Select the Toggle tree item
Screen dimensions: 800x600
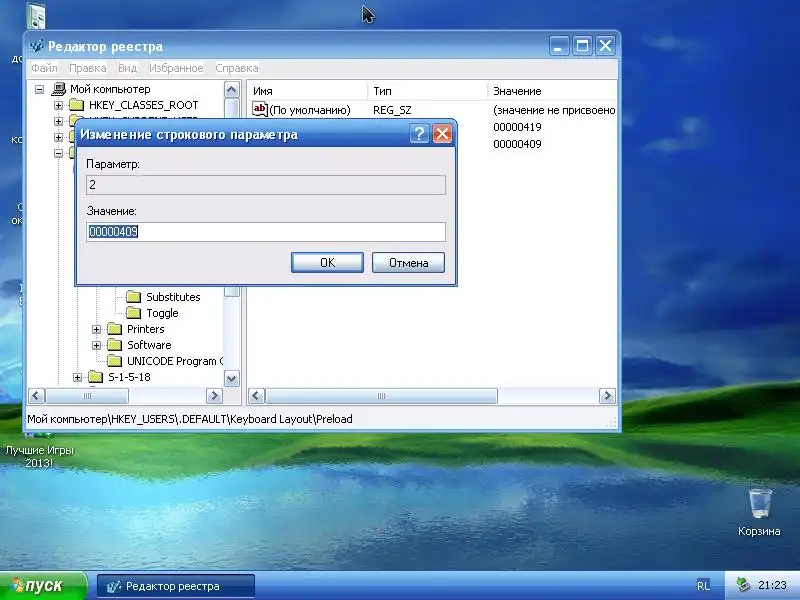(162, 313)
